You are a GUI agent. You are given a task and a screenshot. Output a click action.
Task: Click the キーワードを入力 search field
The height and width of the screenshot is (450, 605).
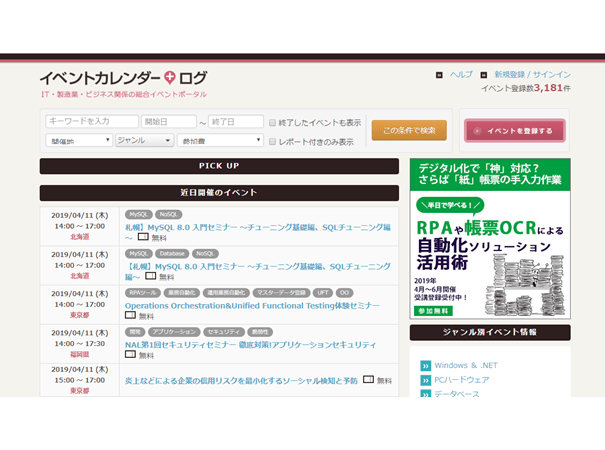click(92, 122)
